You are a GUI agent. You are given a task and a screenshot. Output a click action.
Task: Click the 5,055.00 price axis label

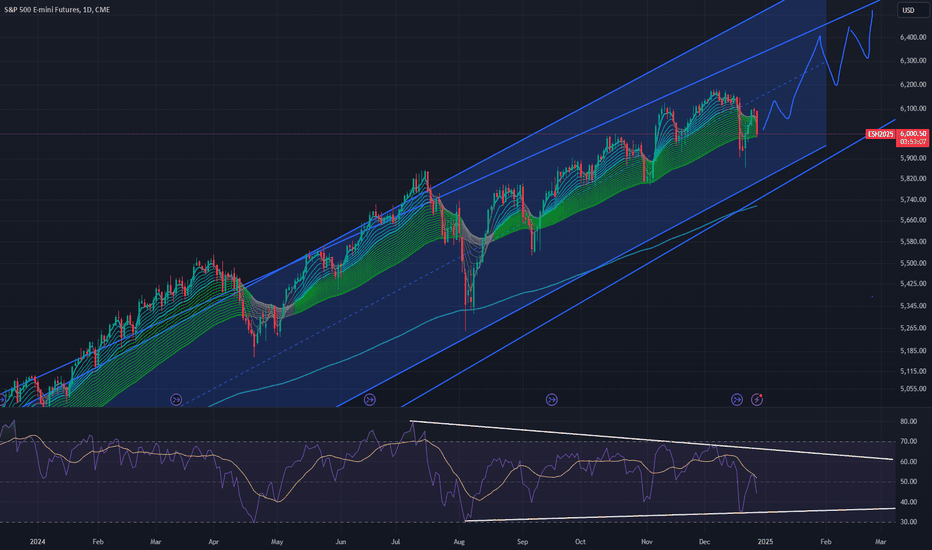coord(913,389)
